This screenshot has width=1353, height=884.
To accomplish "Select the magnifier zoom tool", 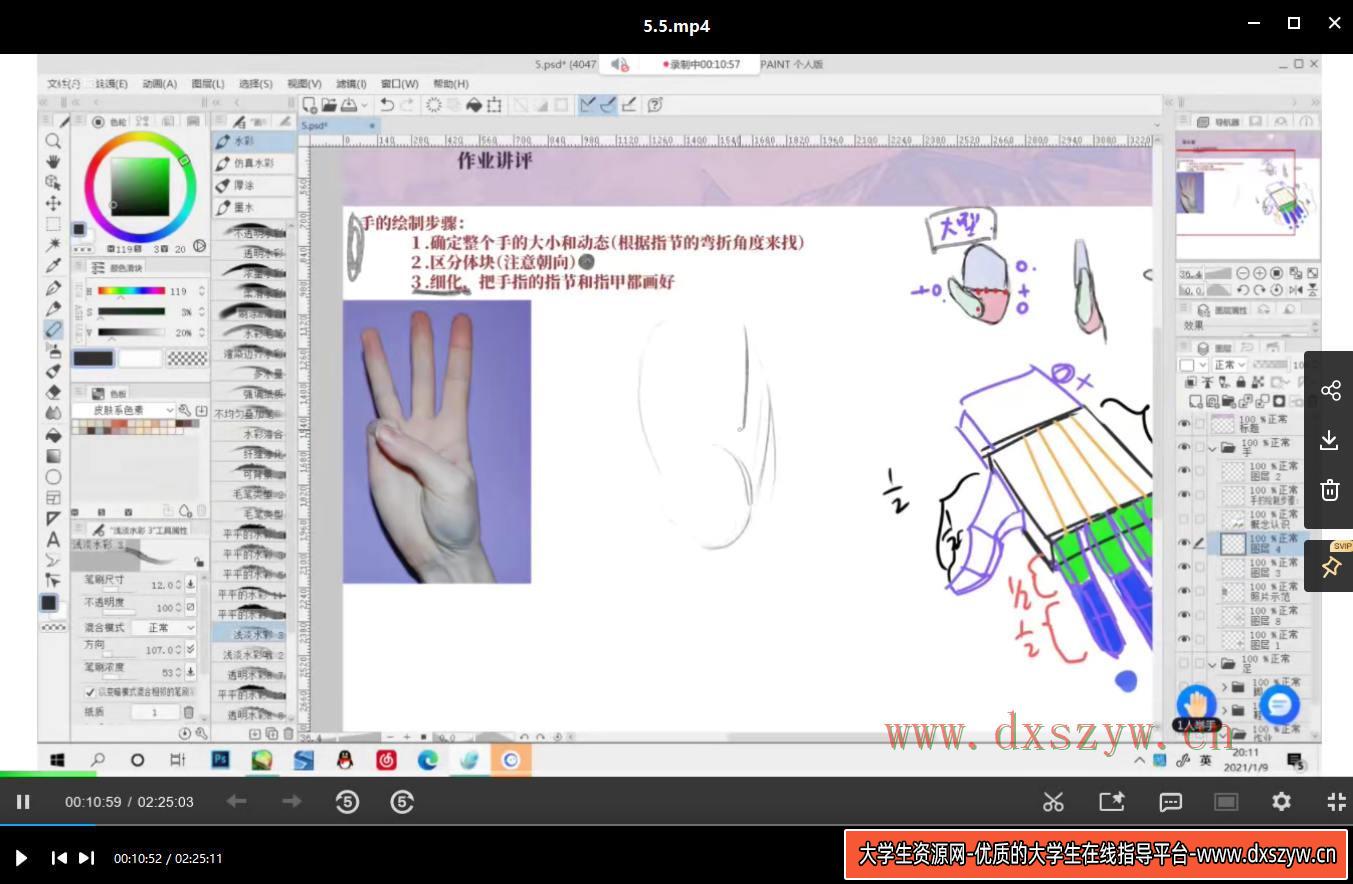I will tap(53, 141).
